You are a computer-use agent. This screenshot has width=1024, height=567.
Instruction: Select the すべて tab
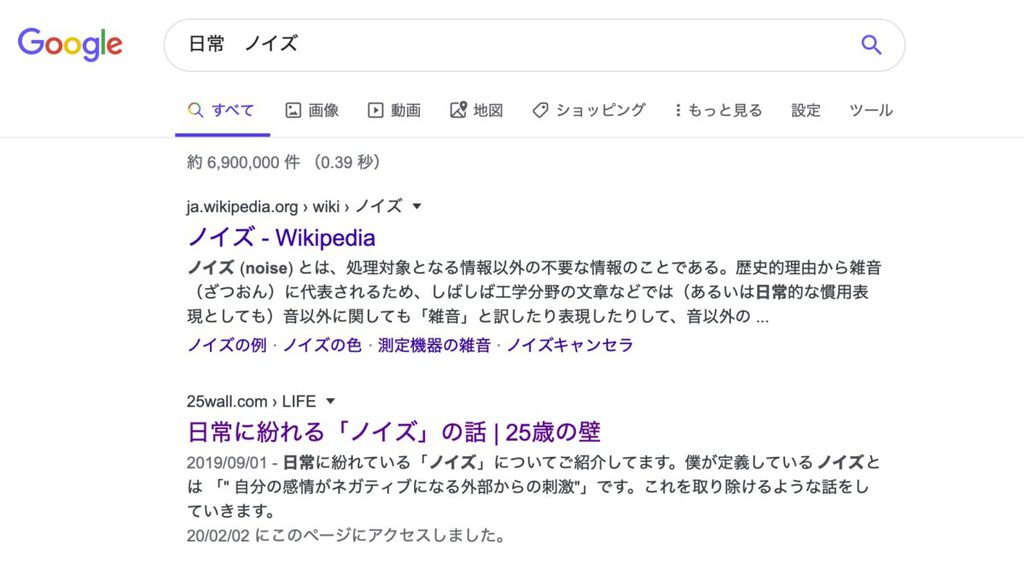point(222,110)
